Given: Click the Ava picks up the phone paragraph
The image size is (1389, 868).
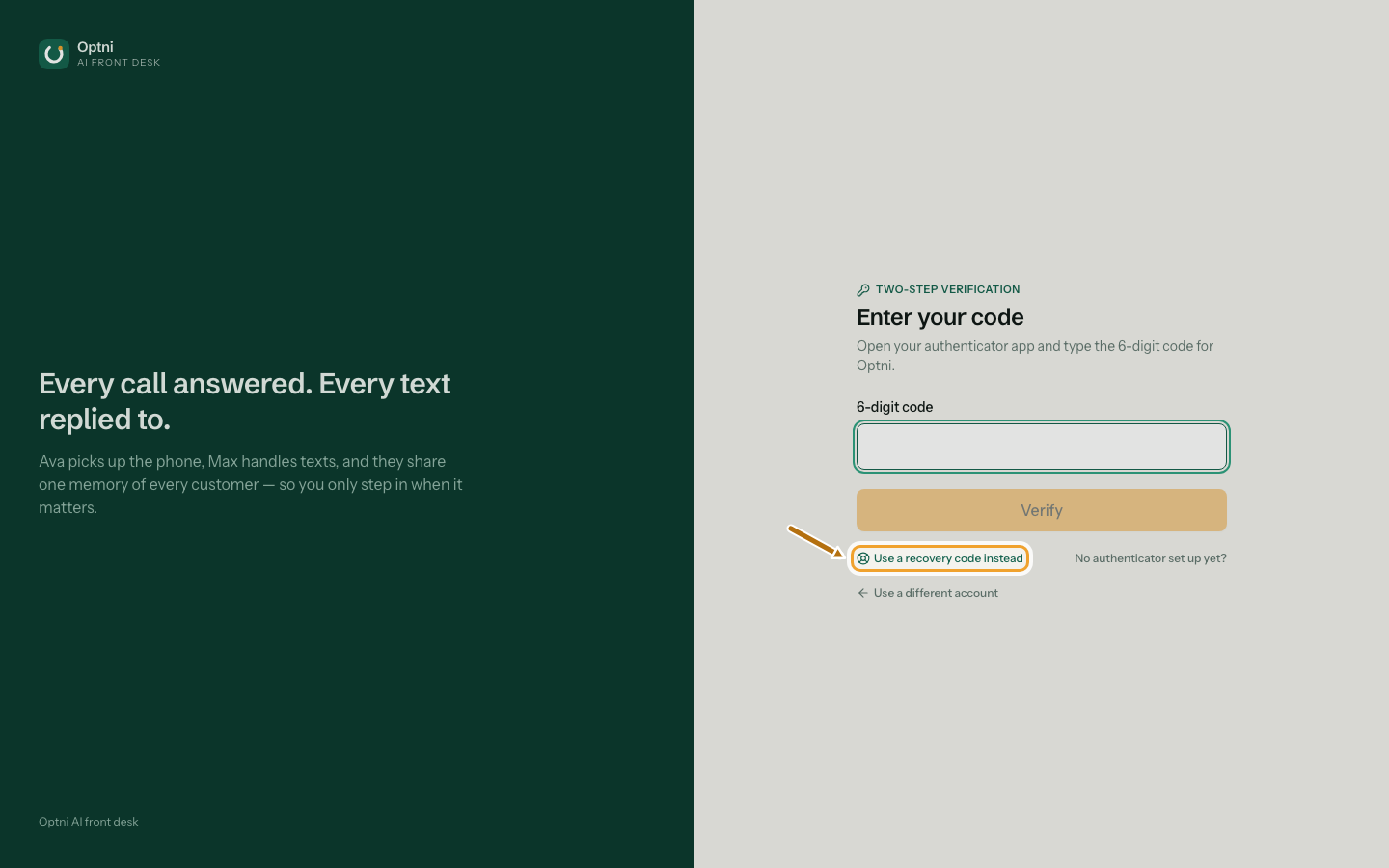Looking at the screenshot, I should point(251,484).
